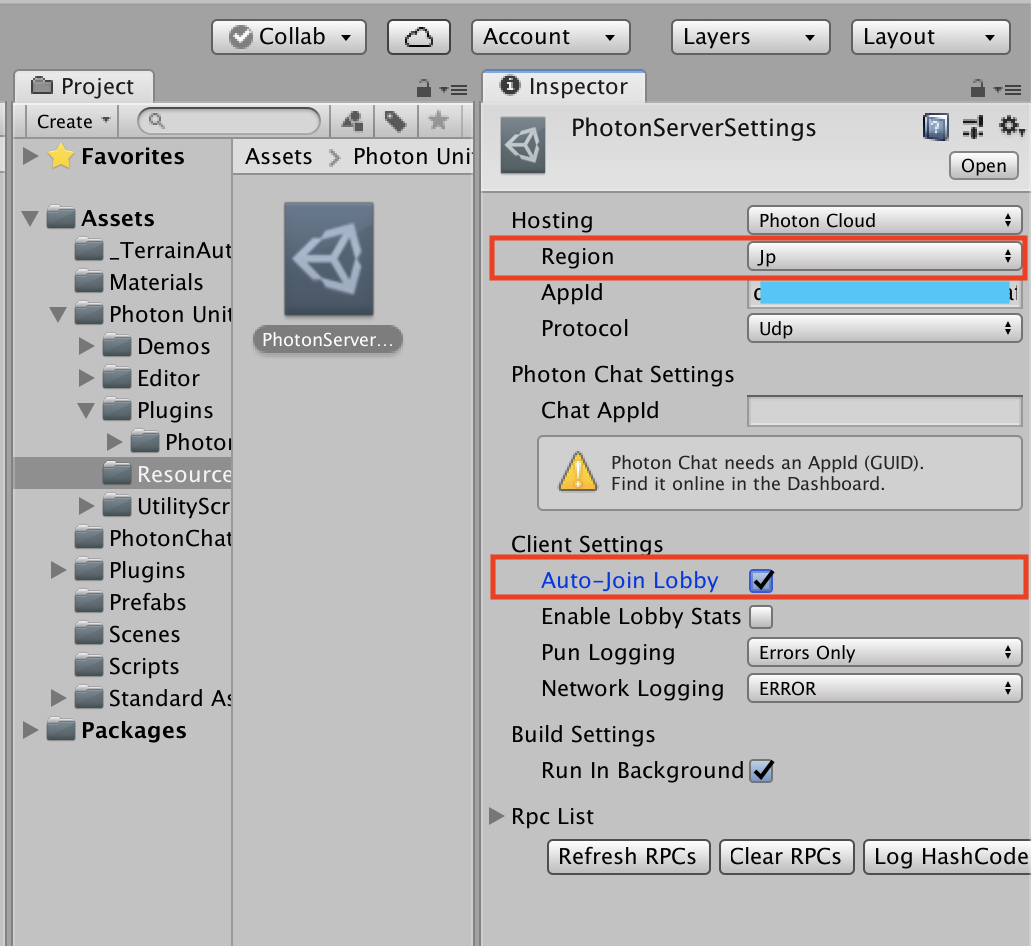This screenshot has height=946, width=1031.
Task: Click the Log HashCode button
Action: (947, 857)
